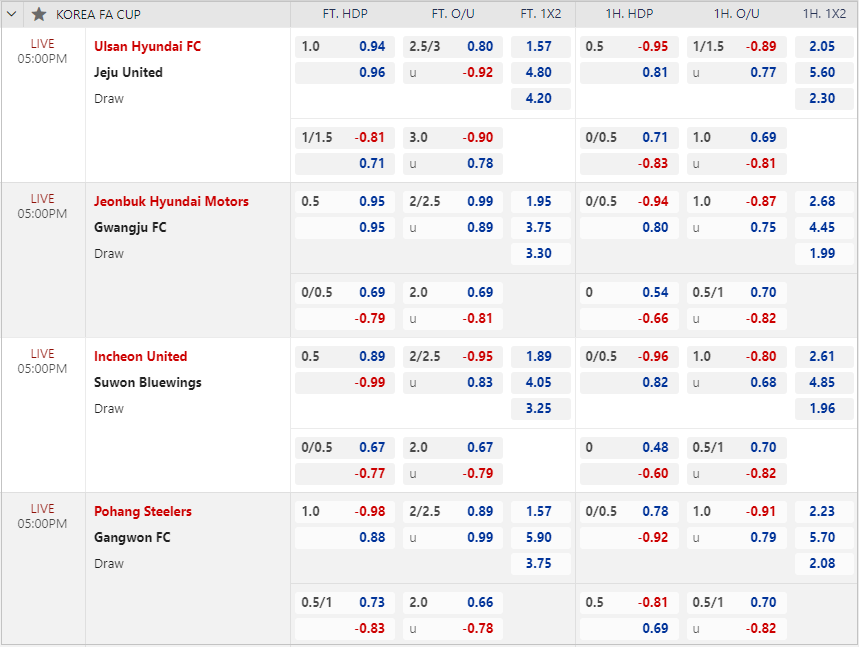This screenshot has height=647, width=859.
Task: Collapse the Korea FA Cup league section
Action: click(x=12, y=14)
